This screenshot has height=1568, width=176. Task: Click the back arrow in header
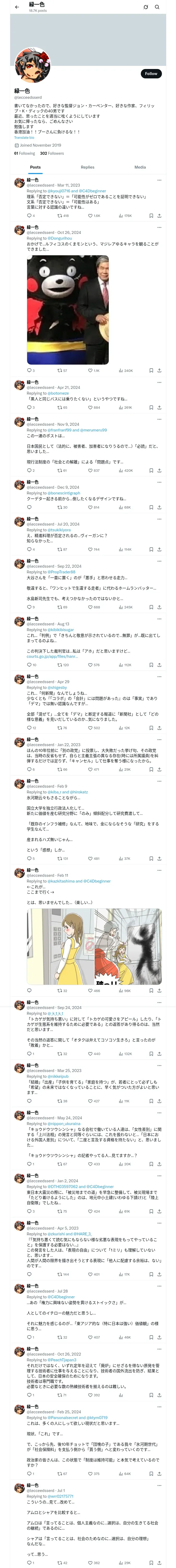[x=16, y=7]
